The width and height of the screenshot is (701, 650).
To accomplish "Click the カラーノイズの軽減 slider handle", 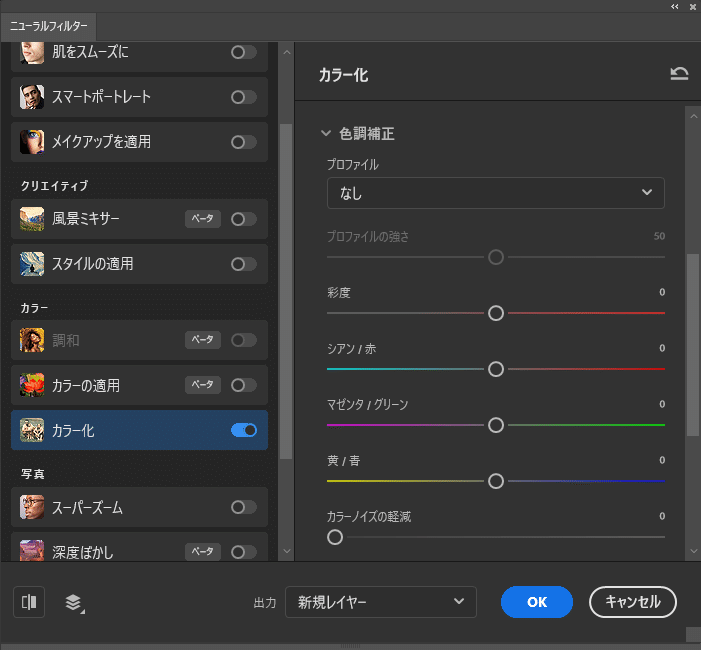I will point(335,537).
